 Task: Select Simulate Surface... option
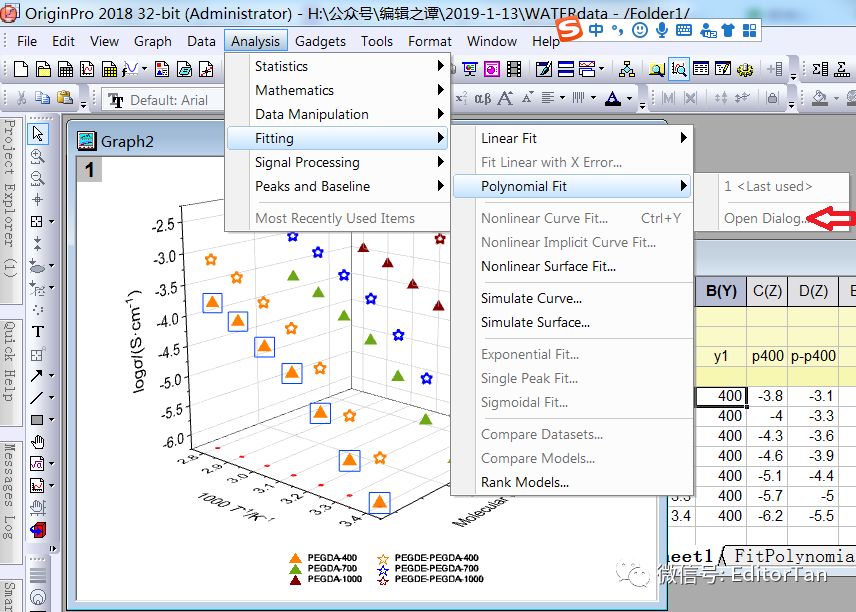point(572,322)
